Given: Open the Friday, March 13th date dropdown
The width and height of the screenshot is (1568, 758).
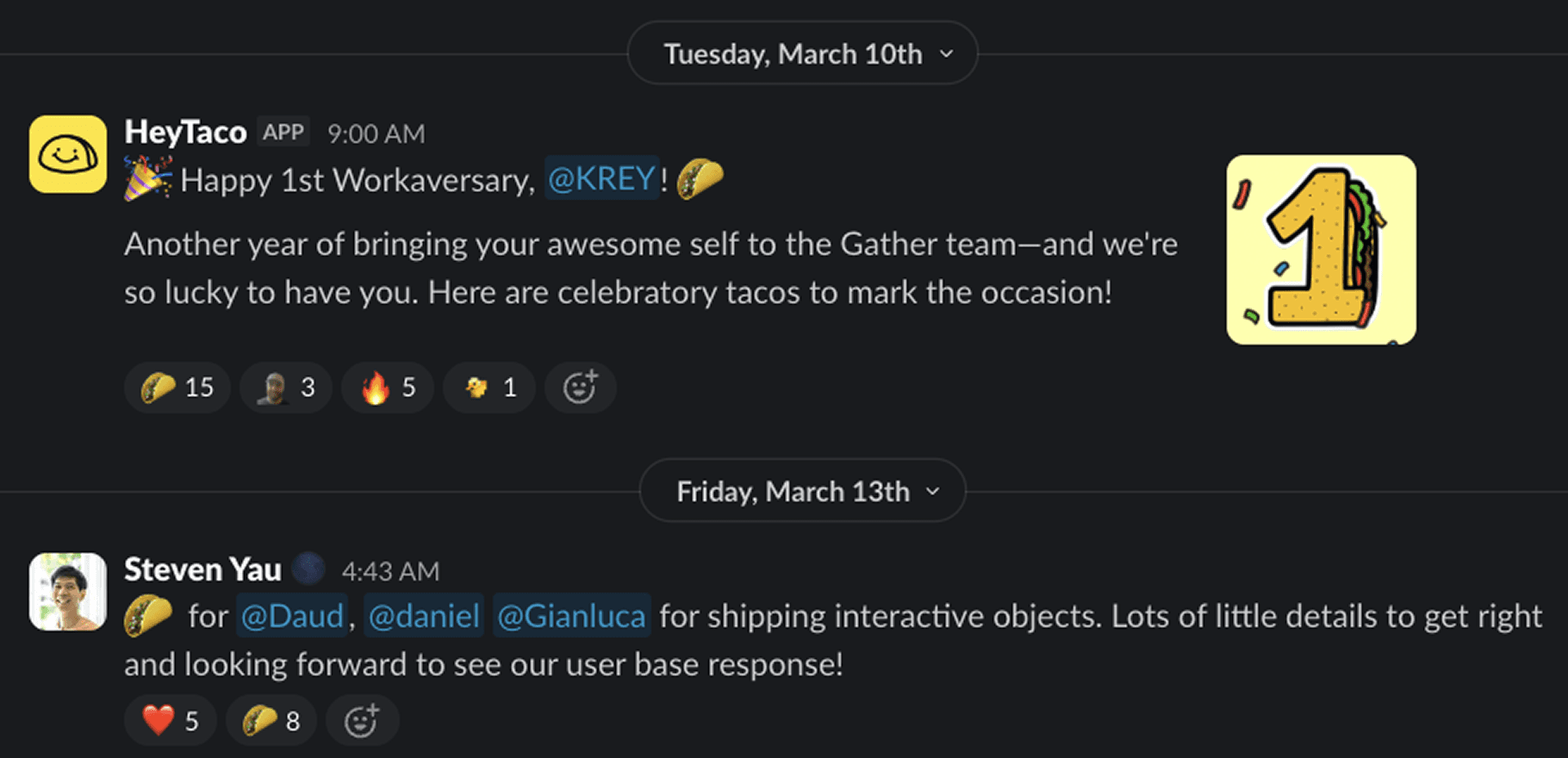Looking at the screenshot, I should tap(802, 491).
